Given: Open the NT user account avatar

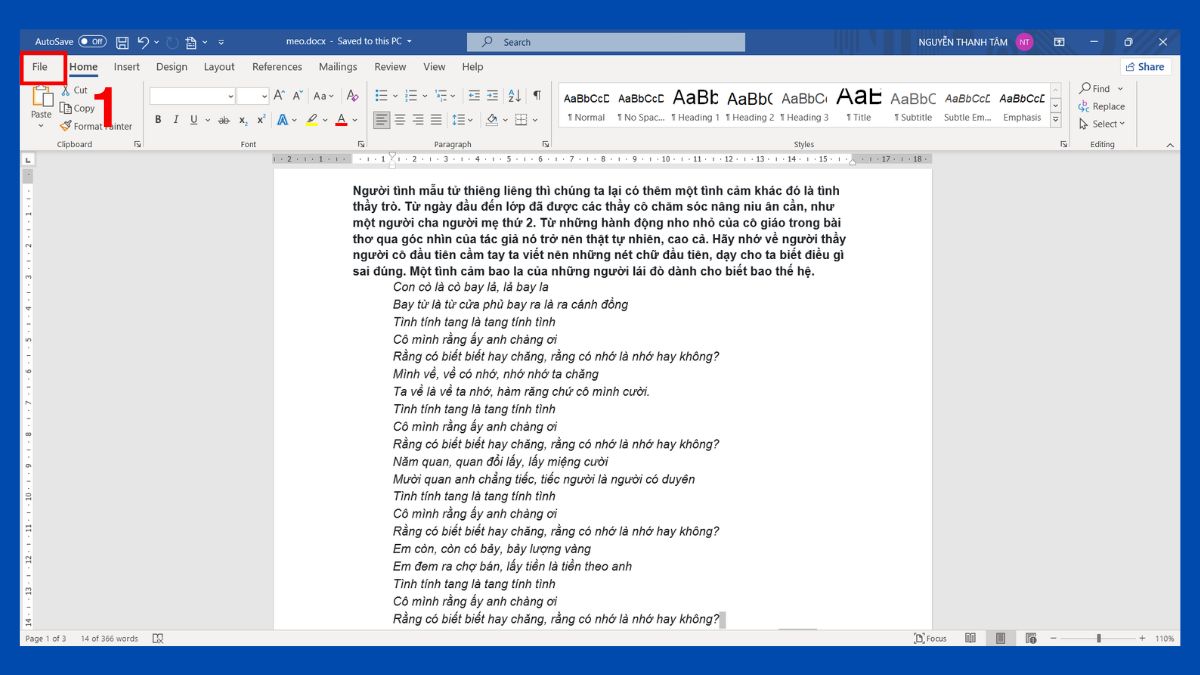Looking at the screenshot, I should (x=1024, y=42).
